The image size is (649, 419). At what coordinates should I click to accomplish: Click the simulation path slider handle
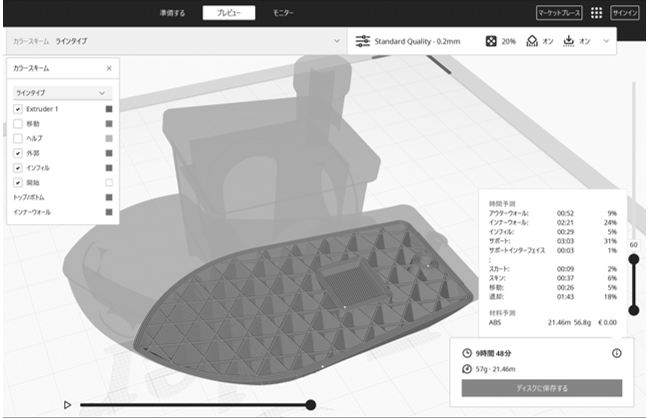[310, 405]
